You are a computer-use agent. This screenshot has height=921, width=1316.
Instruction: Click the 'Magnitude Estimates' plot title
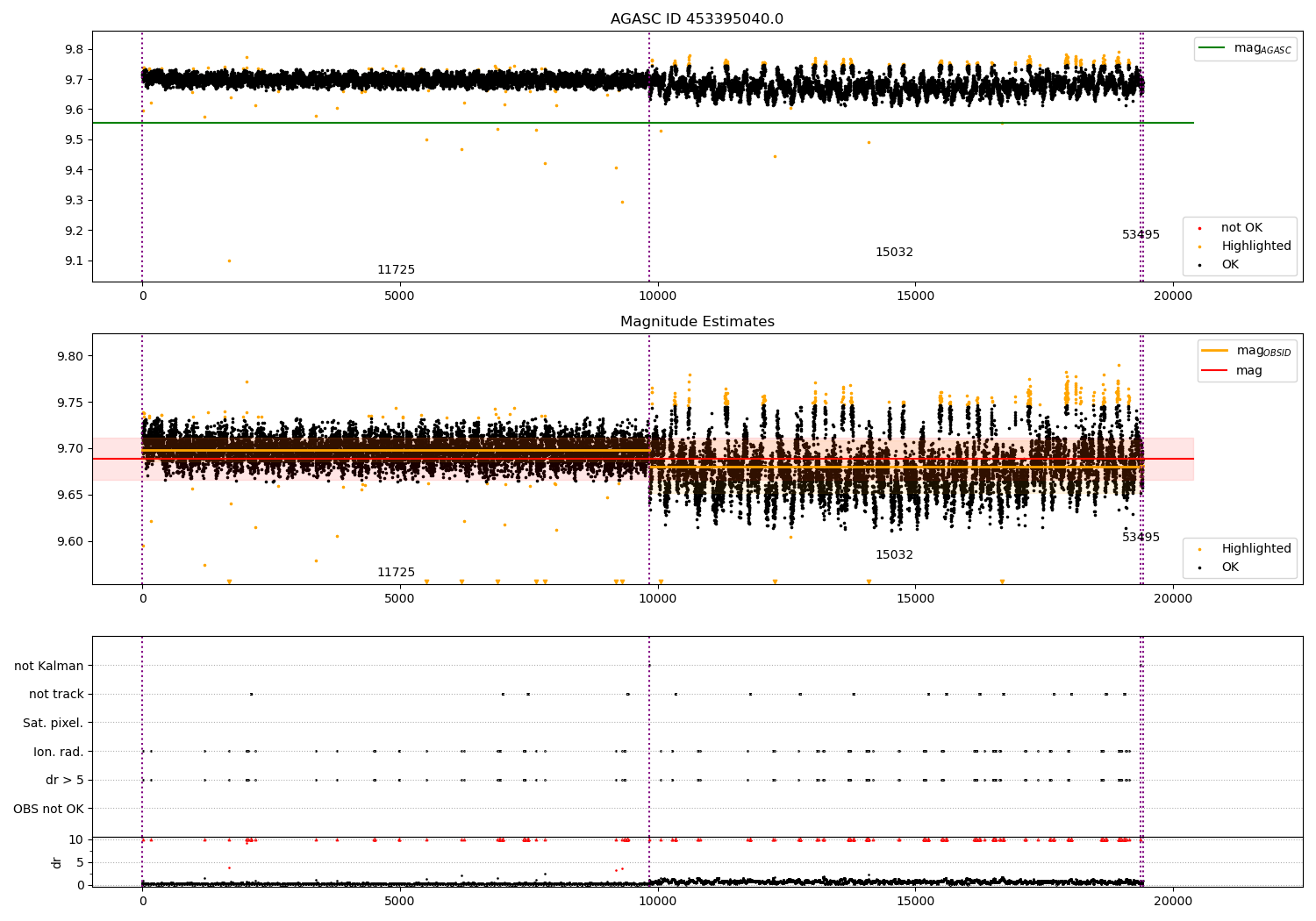tap(697, 322)
